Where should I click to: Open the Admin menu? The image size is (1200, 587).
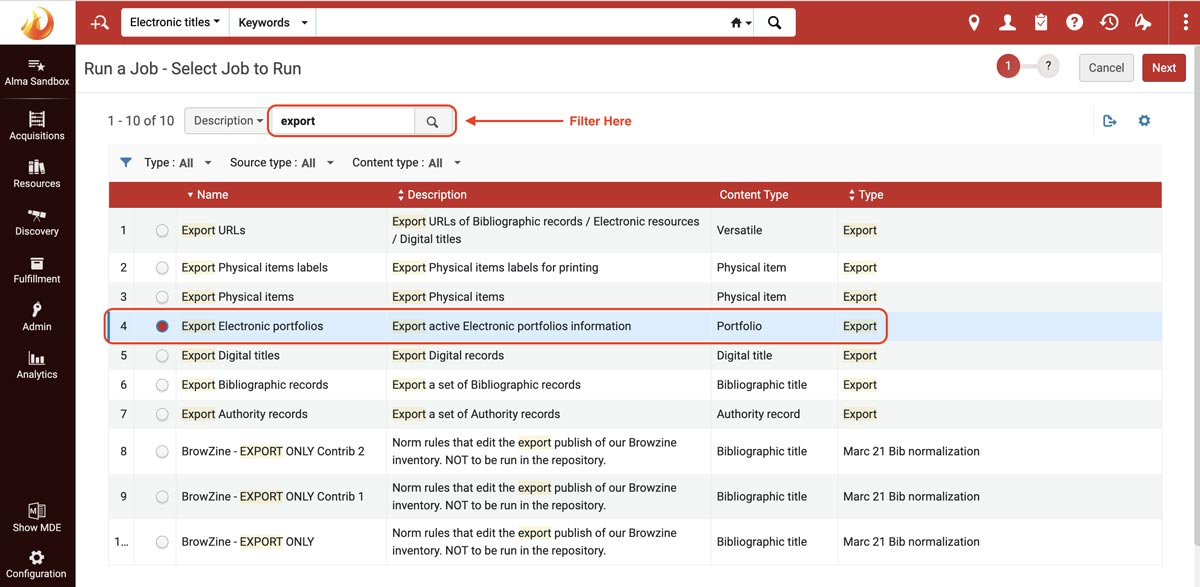tap(37, 317)
